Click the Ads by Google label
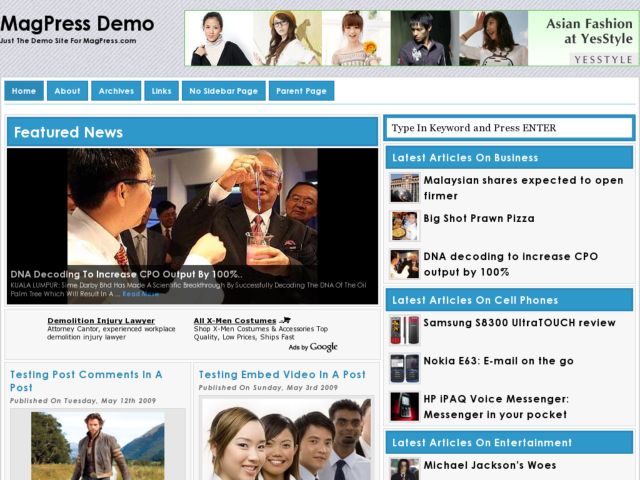This screenshot has width=640, height=480. pyautogui.click(x=313, y=347)
